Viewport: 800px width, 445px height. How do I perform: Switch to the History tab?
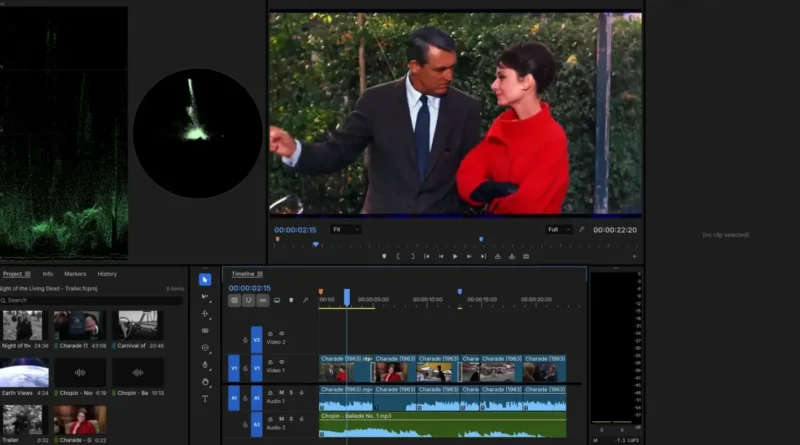click(x=107, y=274)
